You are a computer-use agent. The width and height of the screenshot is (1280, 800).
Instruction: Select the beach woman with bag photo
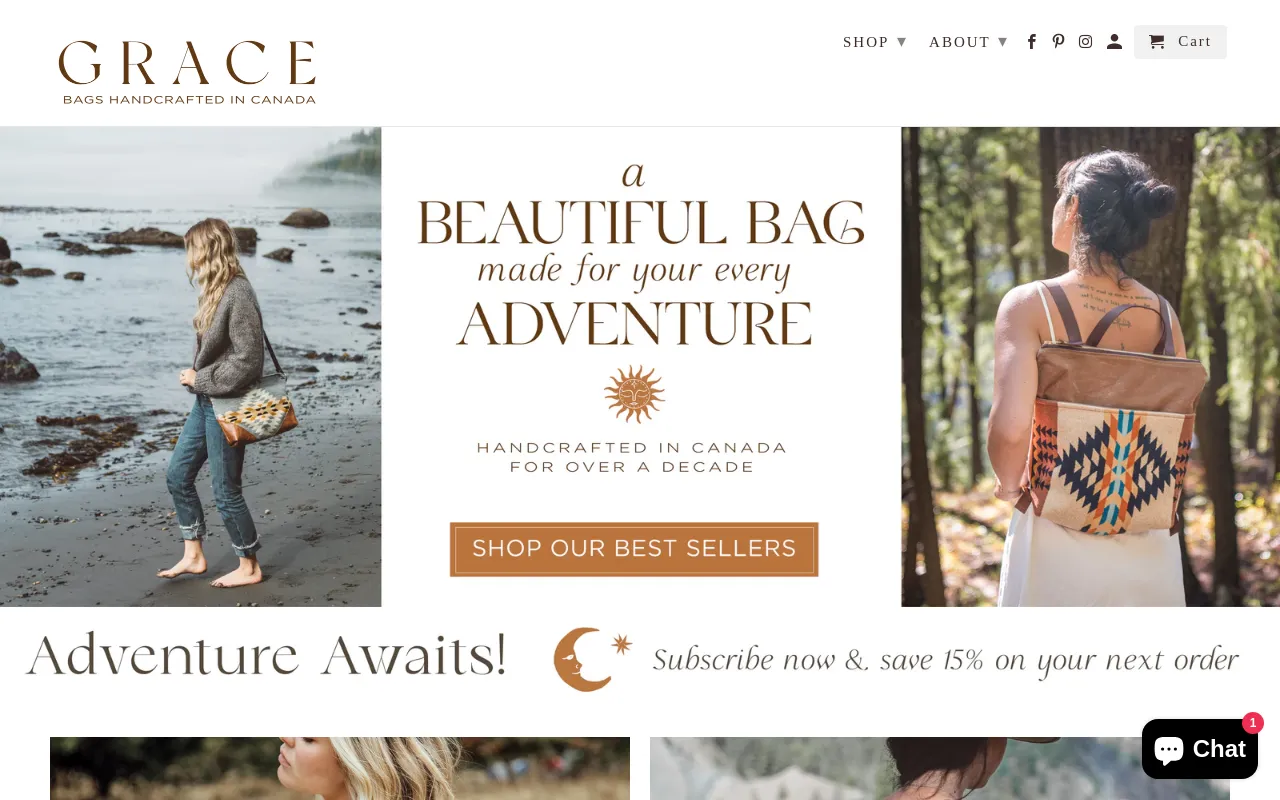coord(190,367)
